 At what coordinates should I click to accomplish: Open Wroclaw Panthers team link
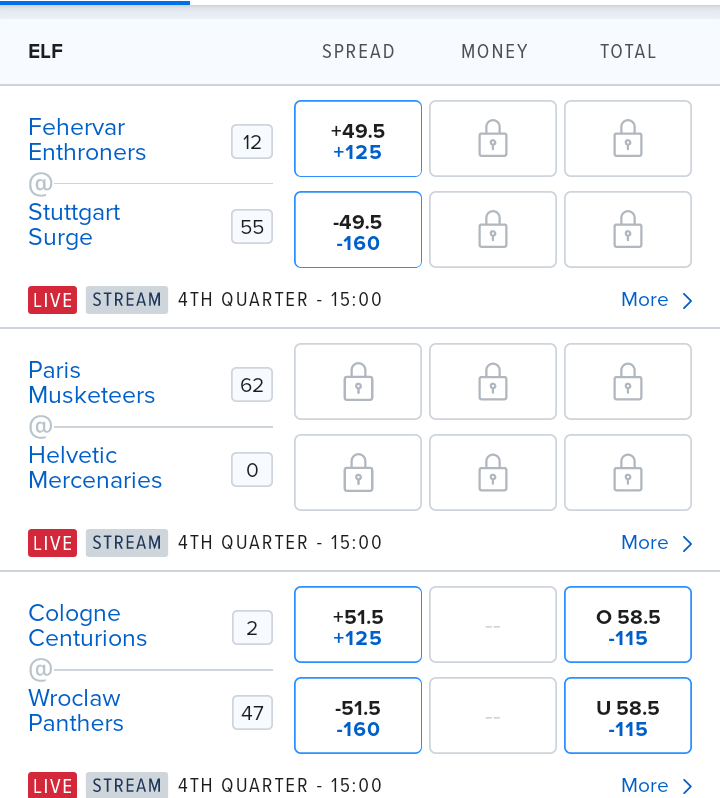click(76, 710)
